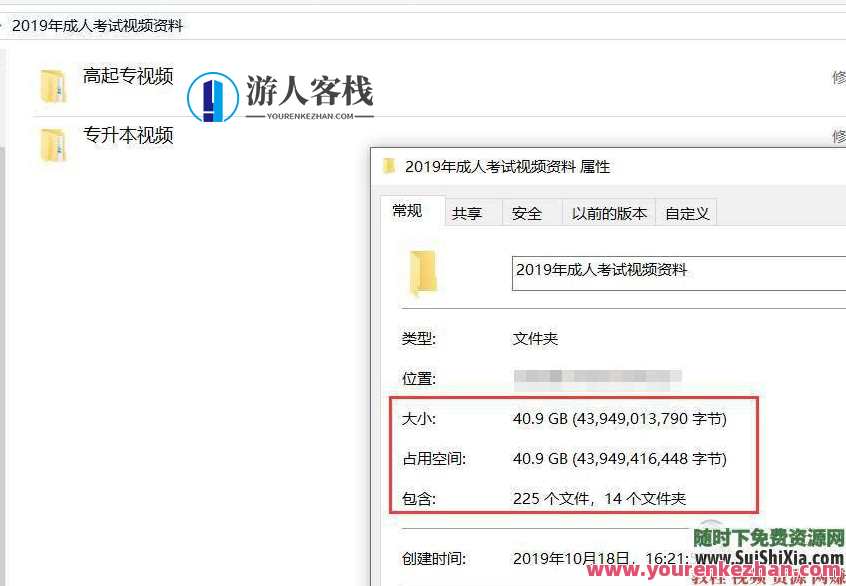Click the 常规 tab in Properties dialog
This screenshot has height=586, width=846.
coord(407,211)
